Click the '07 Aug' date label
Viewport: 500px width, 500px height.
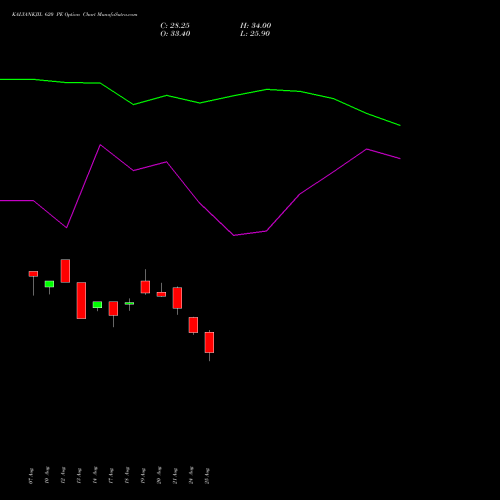[31, 476]
